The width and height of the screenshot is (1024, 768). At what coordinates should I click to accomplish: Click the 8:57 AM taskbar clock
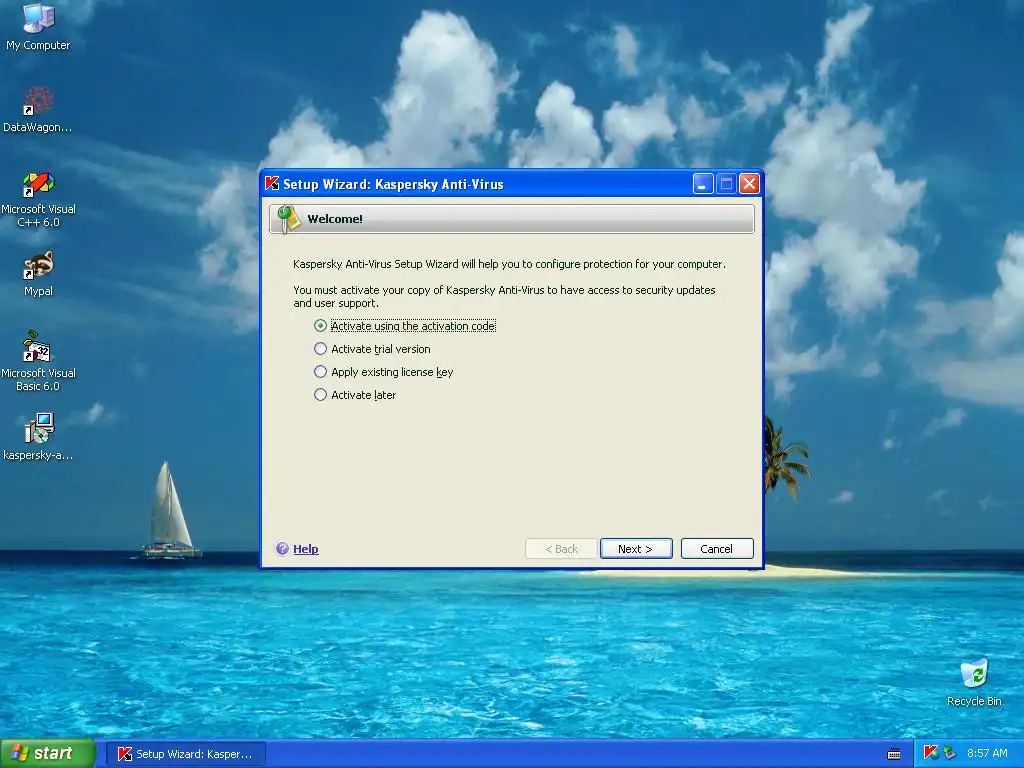pyautogui.click(x=987, y=753)
